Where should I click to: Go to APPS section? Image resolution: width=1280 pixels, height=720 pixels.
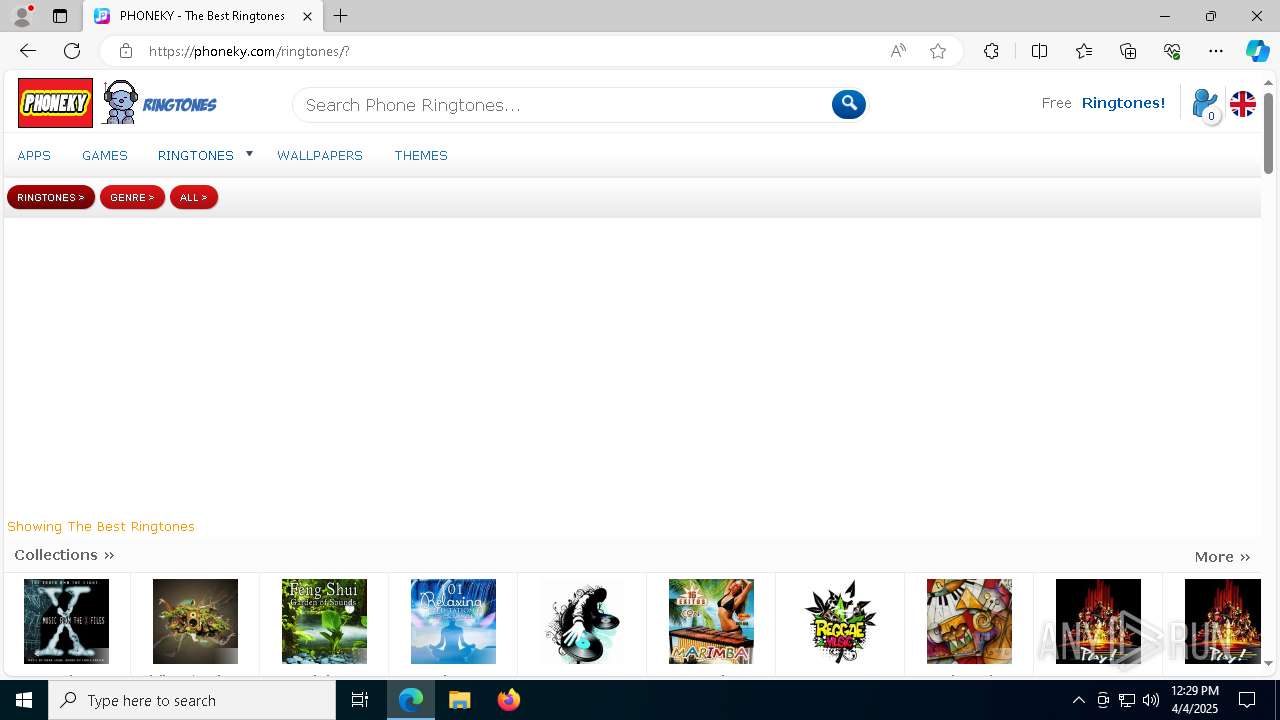(34, 155)
